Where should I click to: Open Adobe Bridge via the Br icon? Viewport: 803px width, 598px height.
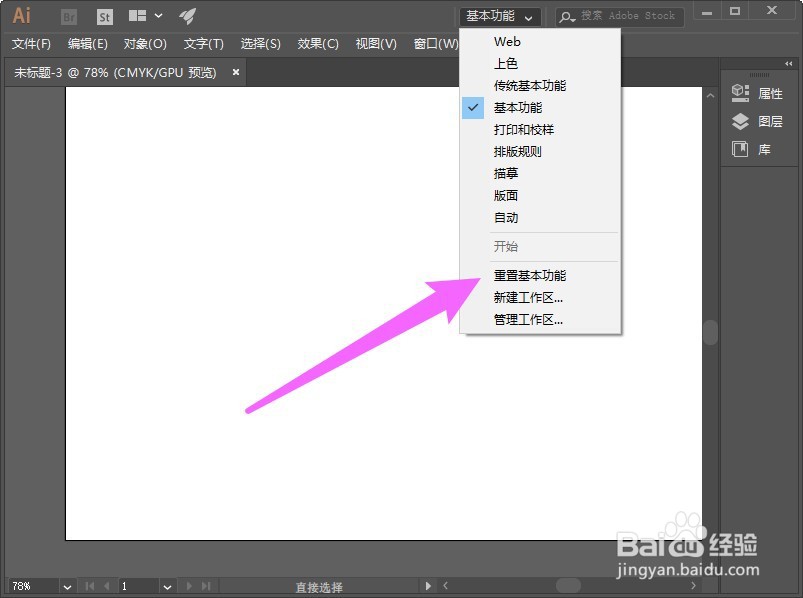coord(68,16)
